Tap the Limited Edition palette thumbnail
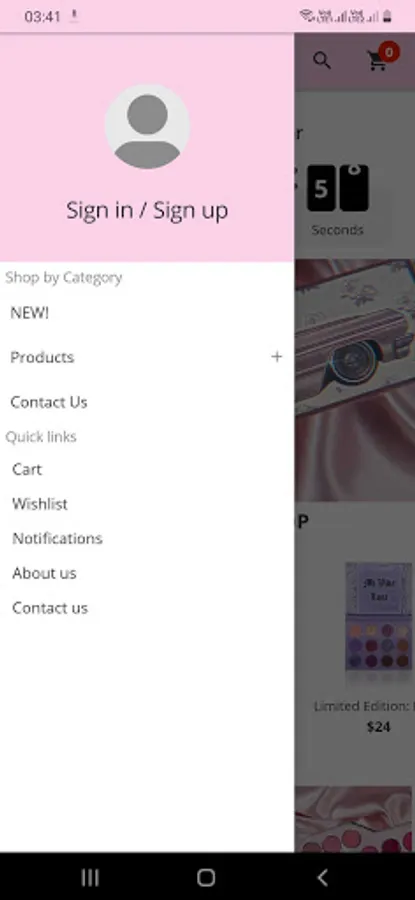 [x=379, y=617]
